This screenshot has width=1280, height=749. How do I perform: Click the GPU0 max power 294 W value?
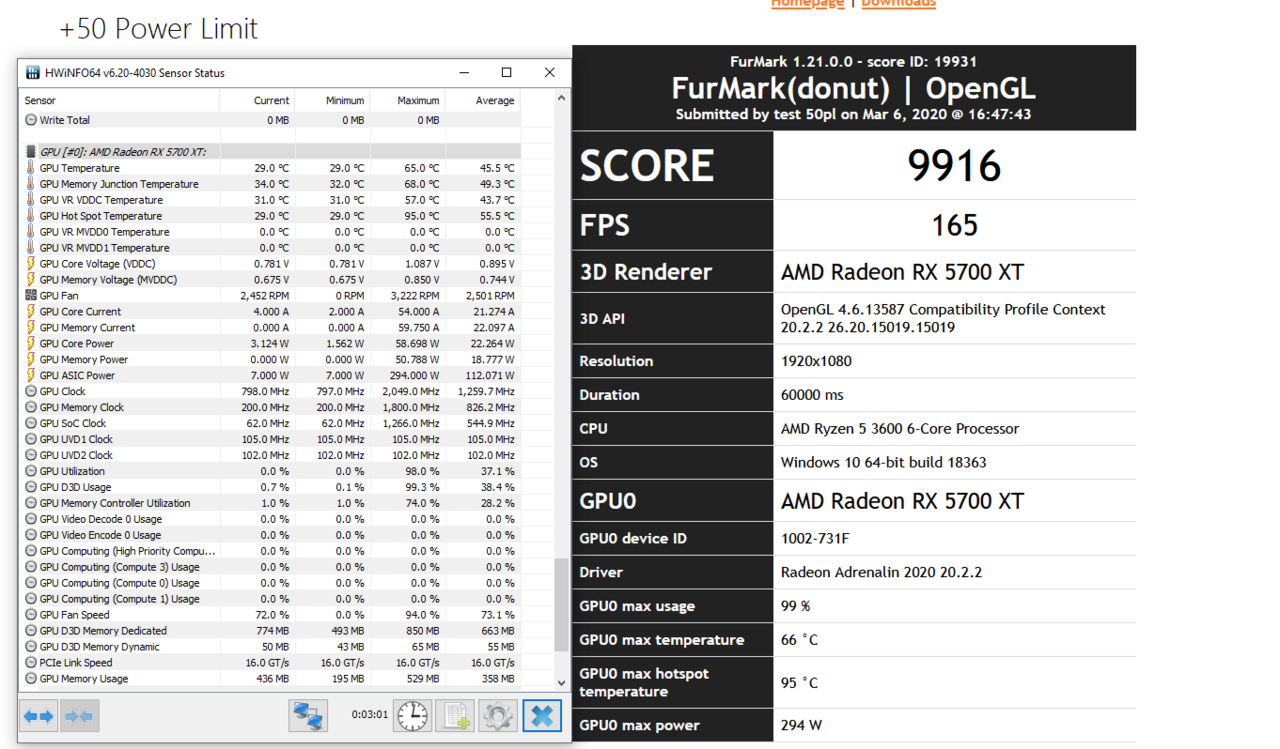[x=801, y=725]
